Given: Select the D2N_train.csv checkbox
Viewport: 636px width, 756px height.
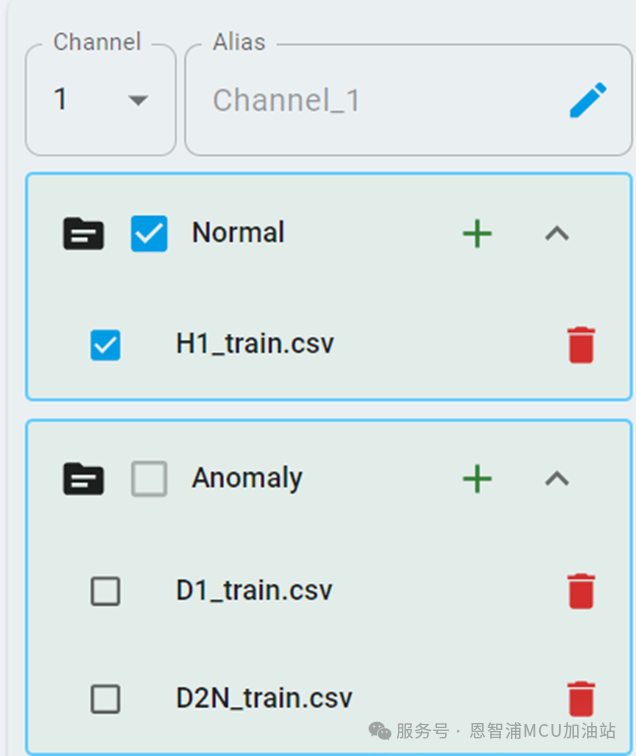Looking at the screenshot, I should (105, 698).
